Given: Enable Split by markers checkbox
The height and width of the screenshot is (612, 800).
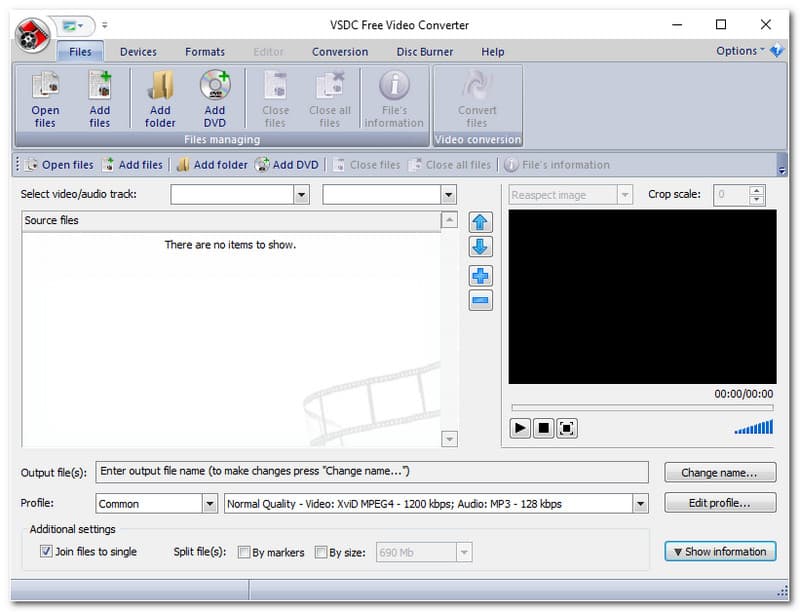Looking at the screenshot, I should [x=244, y=552].
